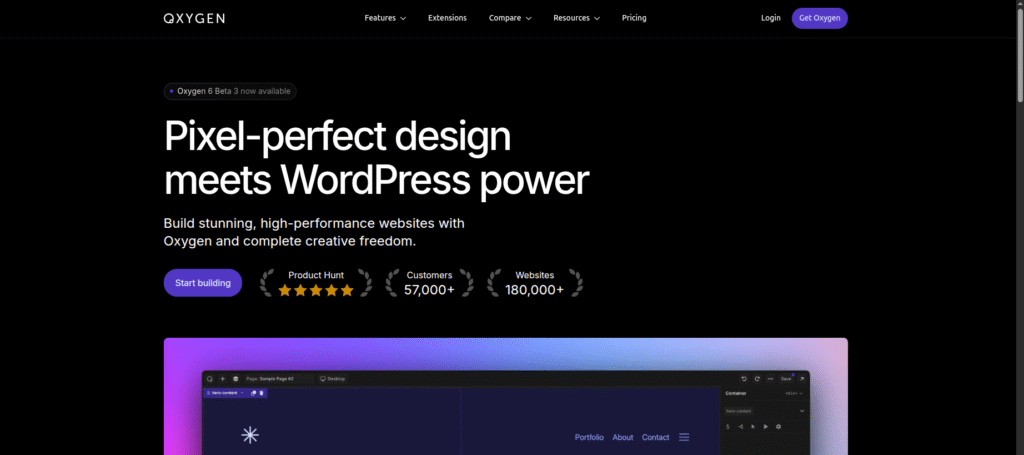Click About in the preview navigation
This screenshot has width=1024, height=455.
coord(623,437)
